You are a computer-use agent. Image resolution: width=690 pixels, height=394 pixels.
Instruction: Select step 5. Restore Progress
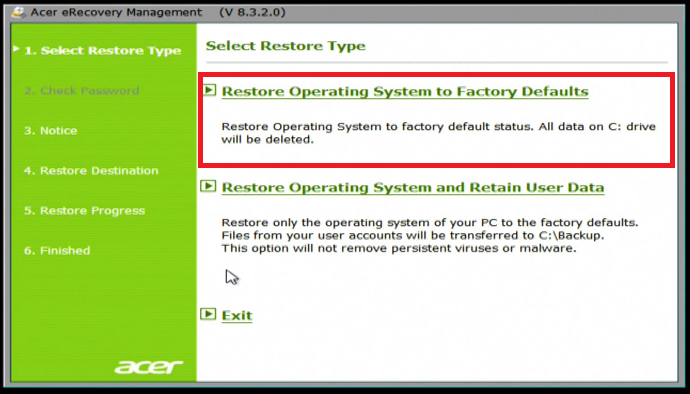84,211
